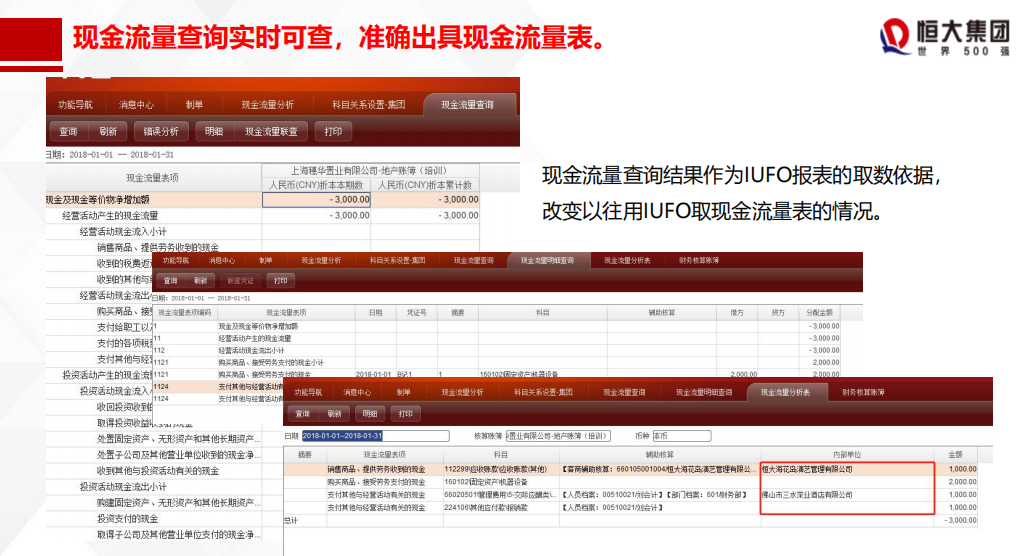Select the active 现金流量明细查询 tab in the middle window
Viewport: 1021px width, 556px height.
pos(548,260)
